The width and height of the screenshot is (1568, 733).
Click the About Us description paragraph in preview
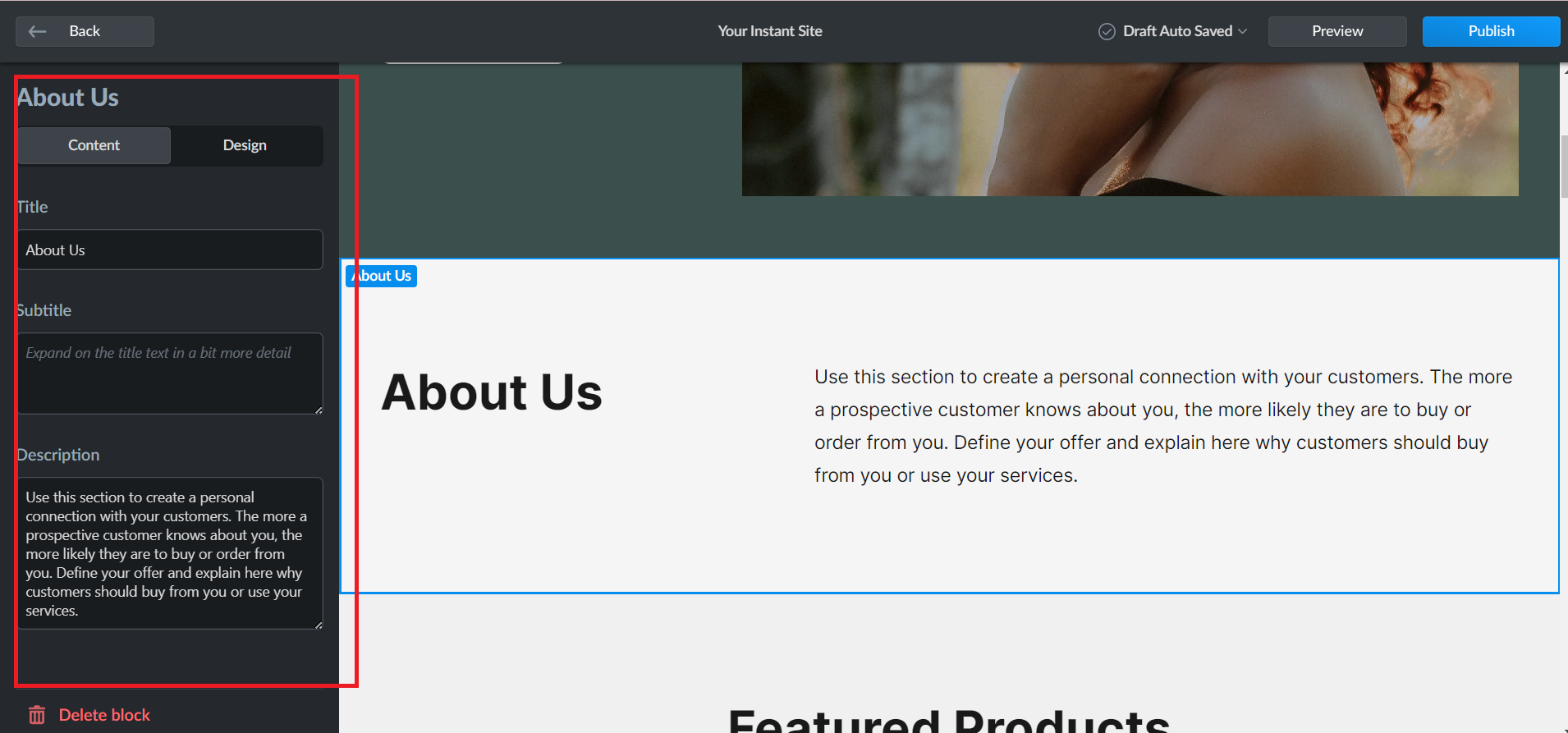[x=1163, y=426]
